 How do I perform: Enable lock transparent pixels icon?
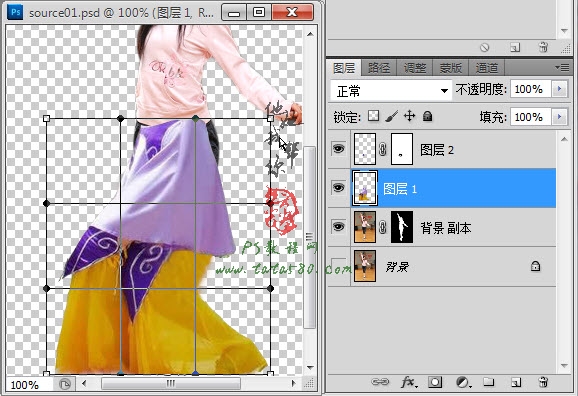pos(373,116)
